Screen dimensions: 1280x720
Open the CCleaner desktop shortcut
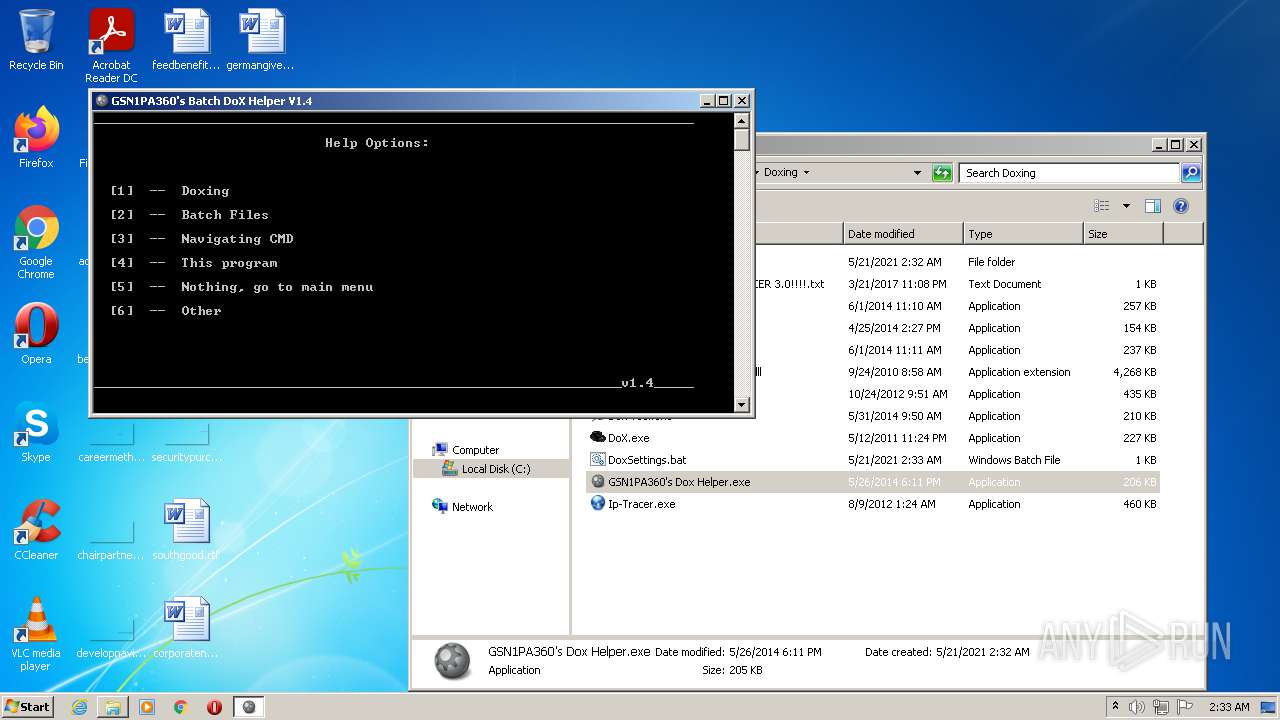click(36, 530)
